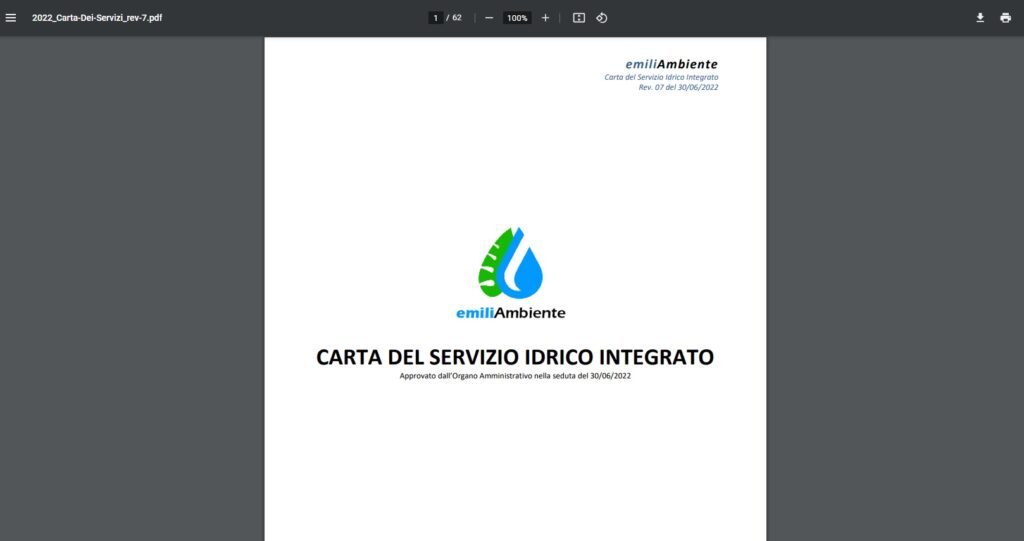Click header line Carta del Servizio Idrico Integrato
The height and width of the screenshot is (541, 1024).
tap(661, 77)
